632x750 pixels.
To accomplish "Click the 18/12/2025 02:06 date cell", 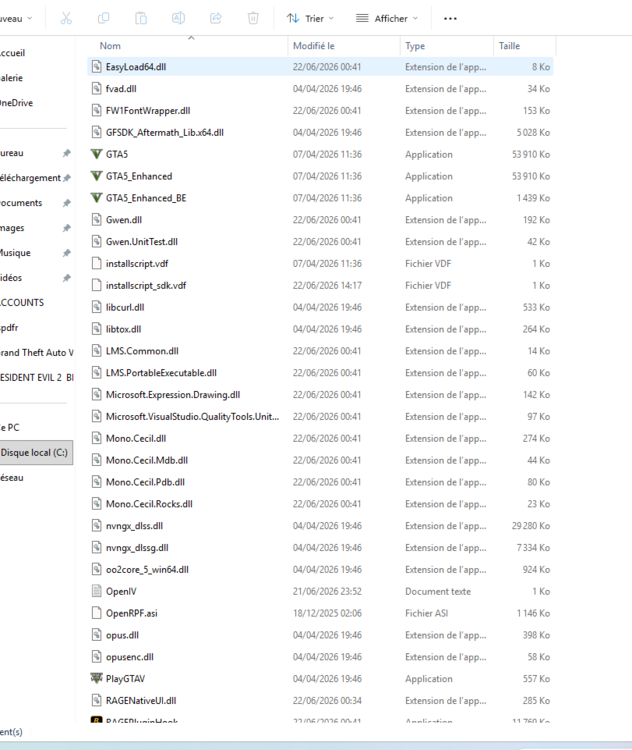I will pyautogui.click(x=327, y=613).
